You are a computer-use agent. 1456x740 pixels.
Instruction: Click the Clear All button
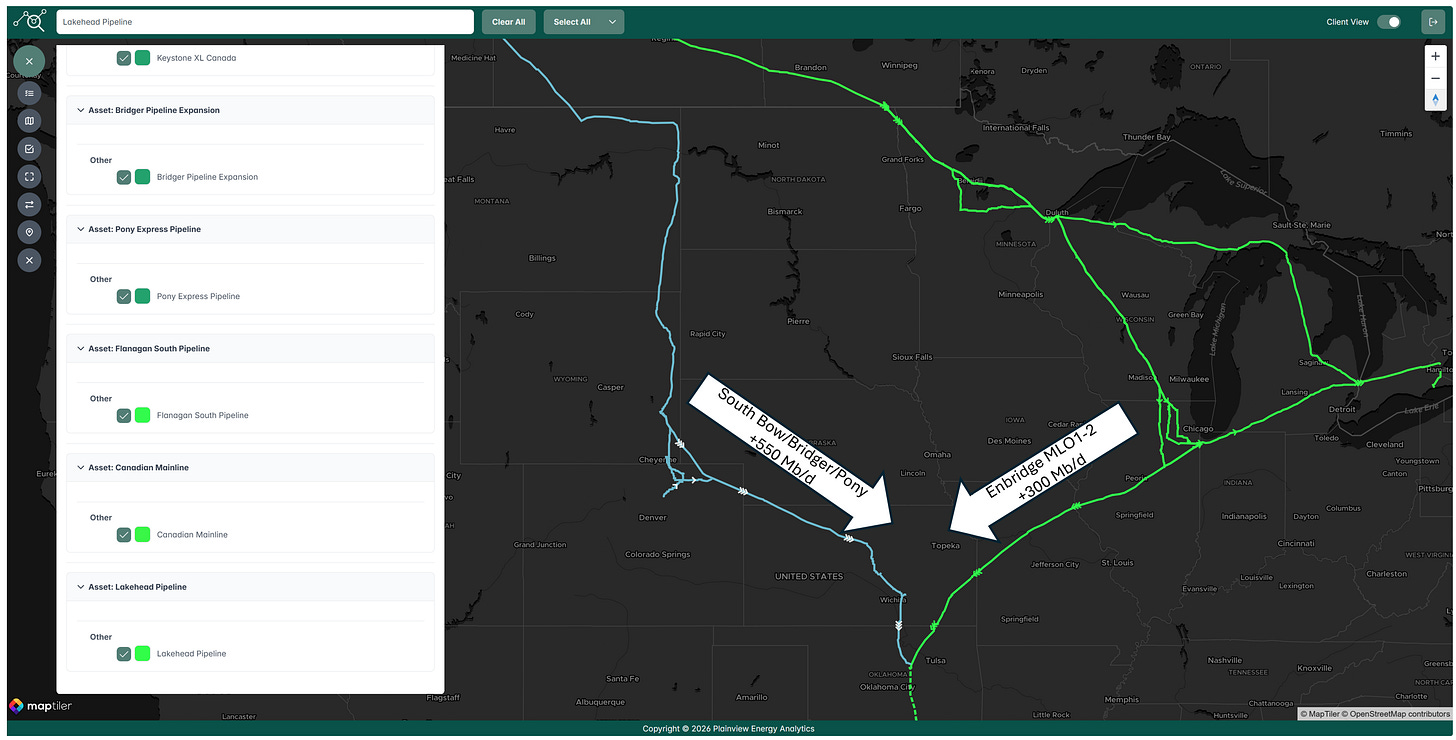[509, 22]
